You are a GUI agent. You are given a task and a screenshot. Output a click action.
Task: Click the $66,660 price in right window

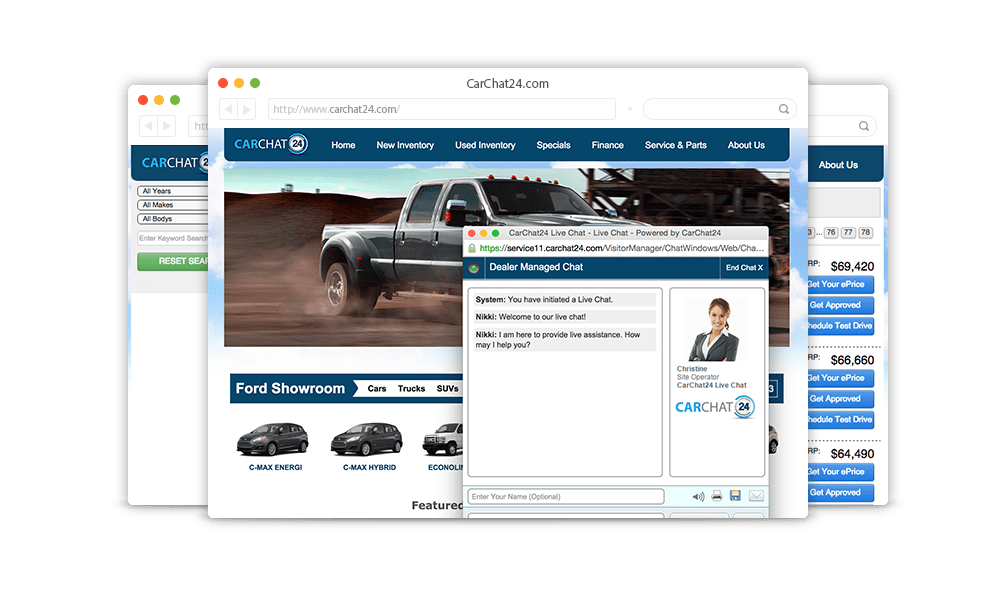(852, 360)
